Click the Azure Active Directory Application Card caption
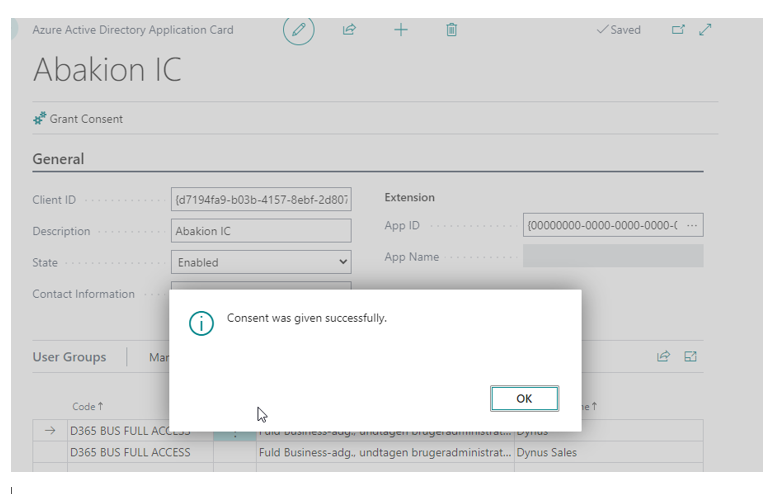The image size is (782, 494). coord(133,30)
